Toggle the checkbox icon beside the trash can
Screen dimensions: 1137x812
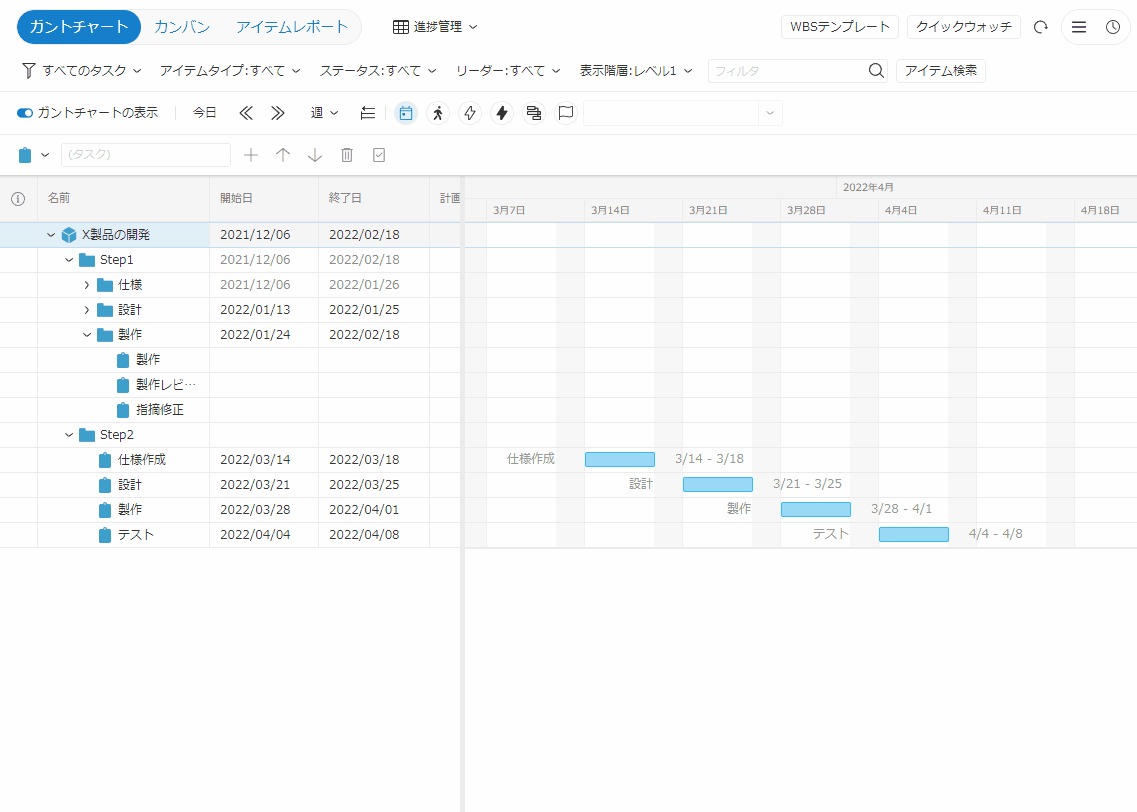[x=379, y=155]
